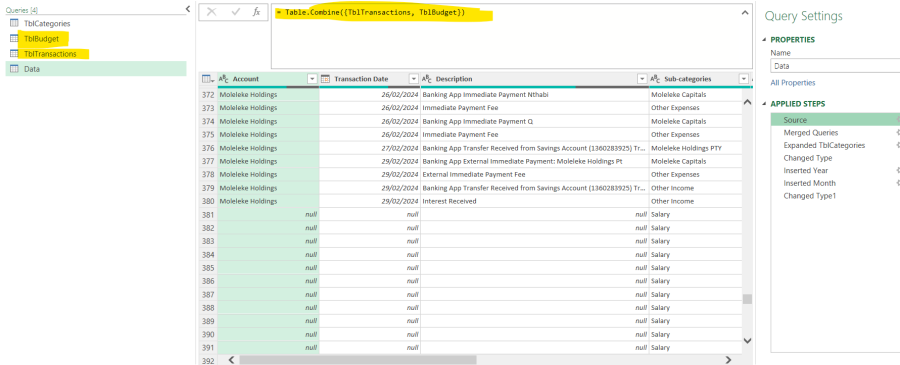Select row number 372
The height and width of the screenshot is (365, 900).
click(x=209, y=94)
